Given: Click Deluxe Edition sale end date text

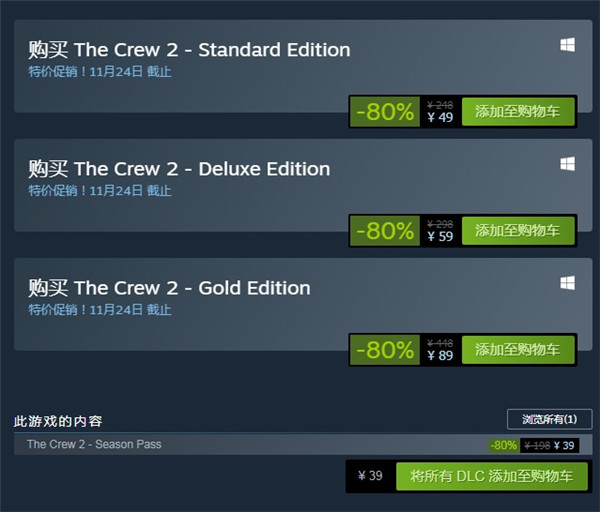Looking at the screenshot, I should (x=100, y=190).
